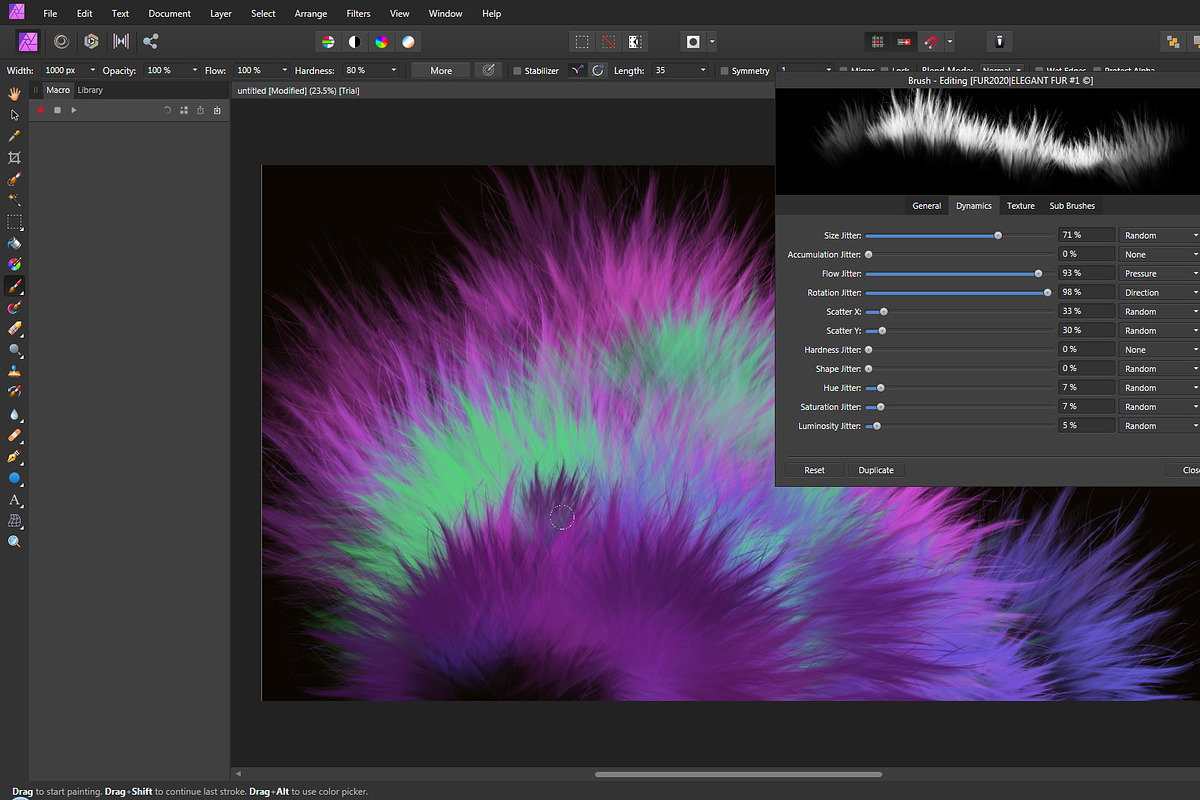Open the Rotation Jitter Direction dropdown
This screenshot has width=1200, height=800.
(x=1158, y=292)
